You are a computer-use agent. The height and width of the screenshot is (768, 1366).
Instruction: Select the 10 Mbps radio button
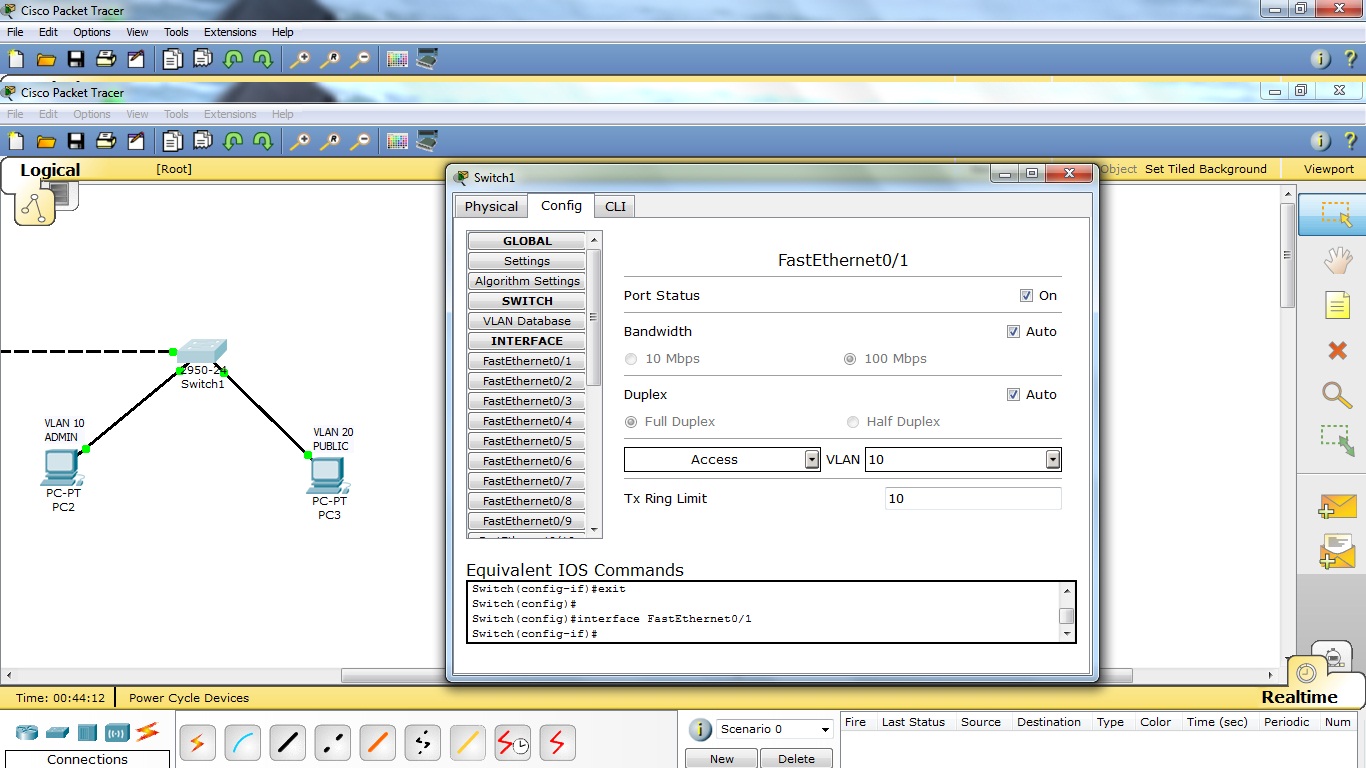(x=631, y=359)
